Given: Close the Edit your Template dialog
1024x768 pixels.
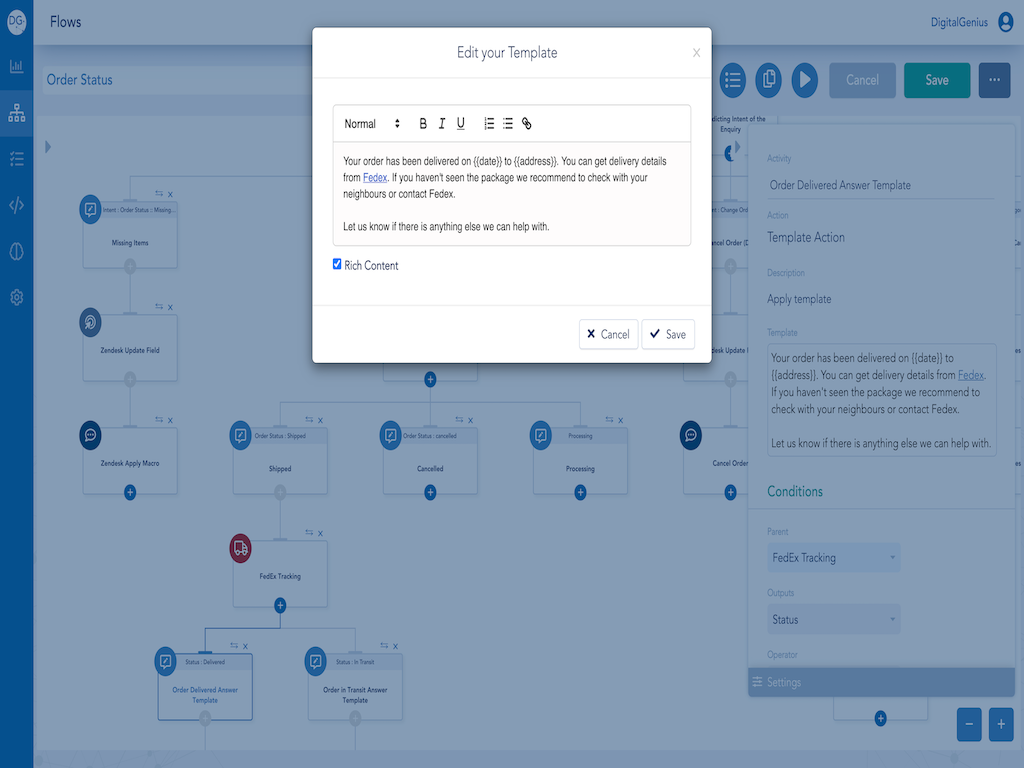Looking at the screenshot, I should 696,53.
